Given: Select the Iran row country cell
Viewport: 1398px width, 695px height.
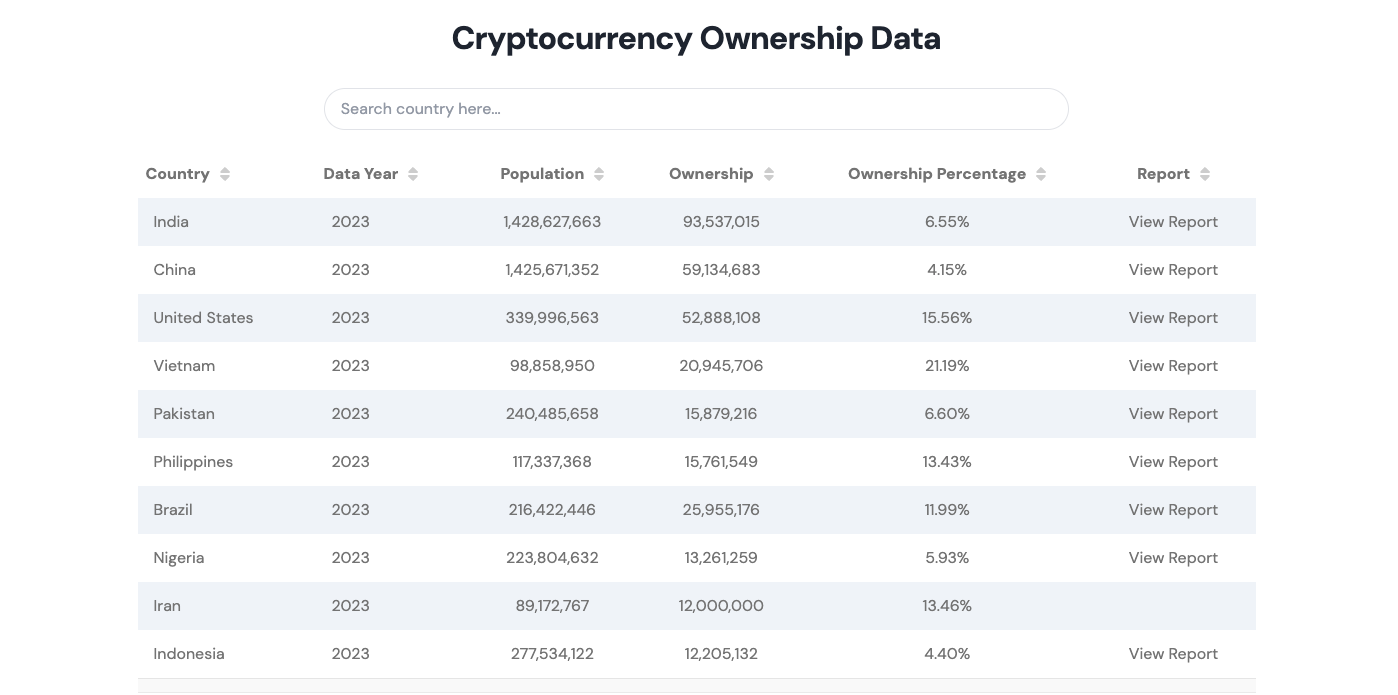Looking at the screenshot, I should pos(167,606).
